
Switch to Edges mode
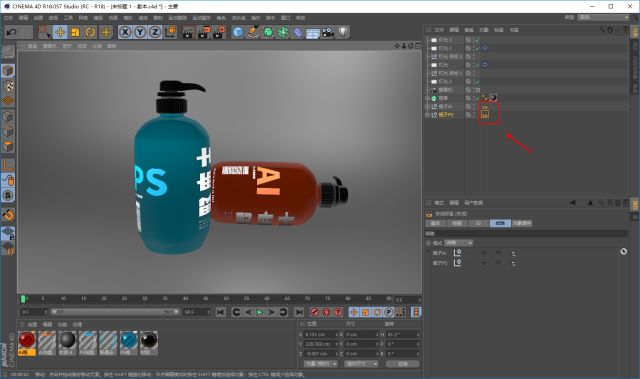click(8, 131)
